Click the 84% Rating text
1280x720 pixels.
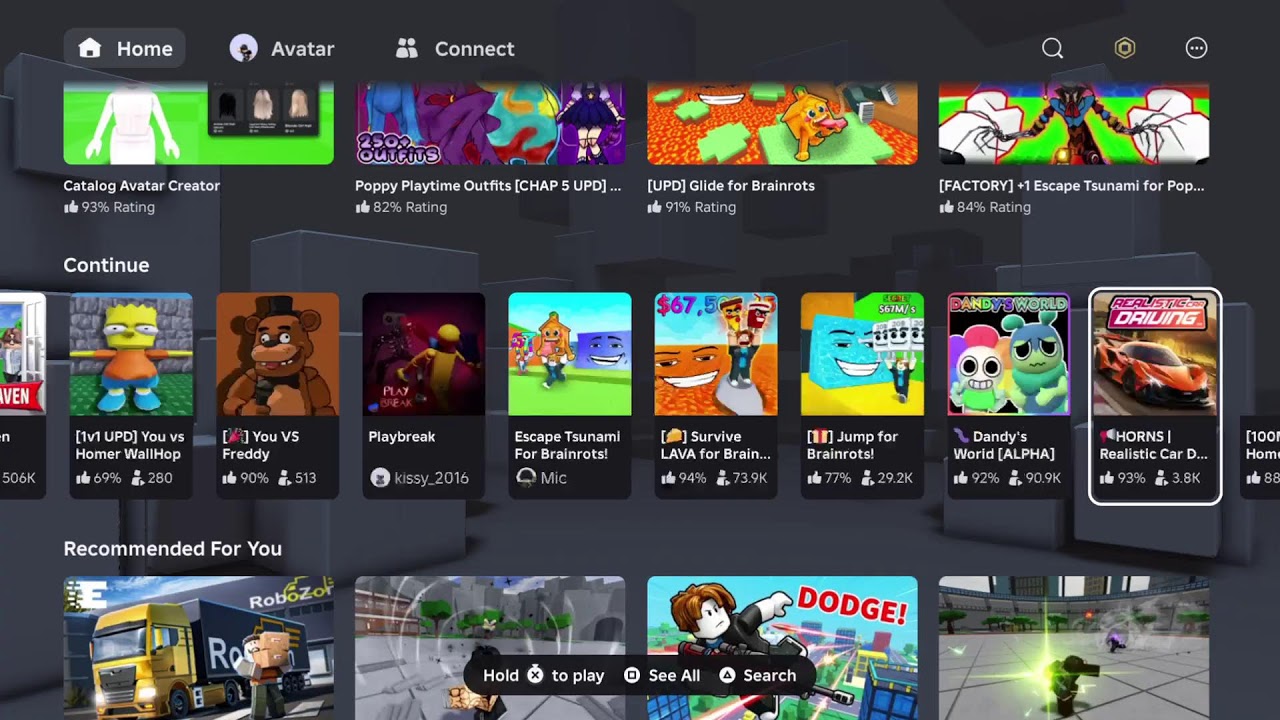click(x=994, y=207)
